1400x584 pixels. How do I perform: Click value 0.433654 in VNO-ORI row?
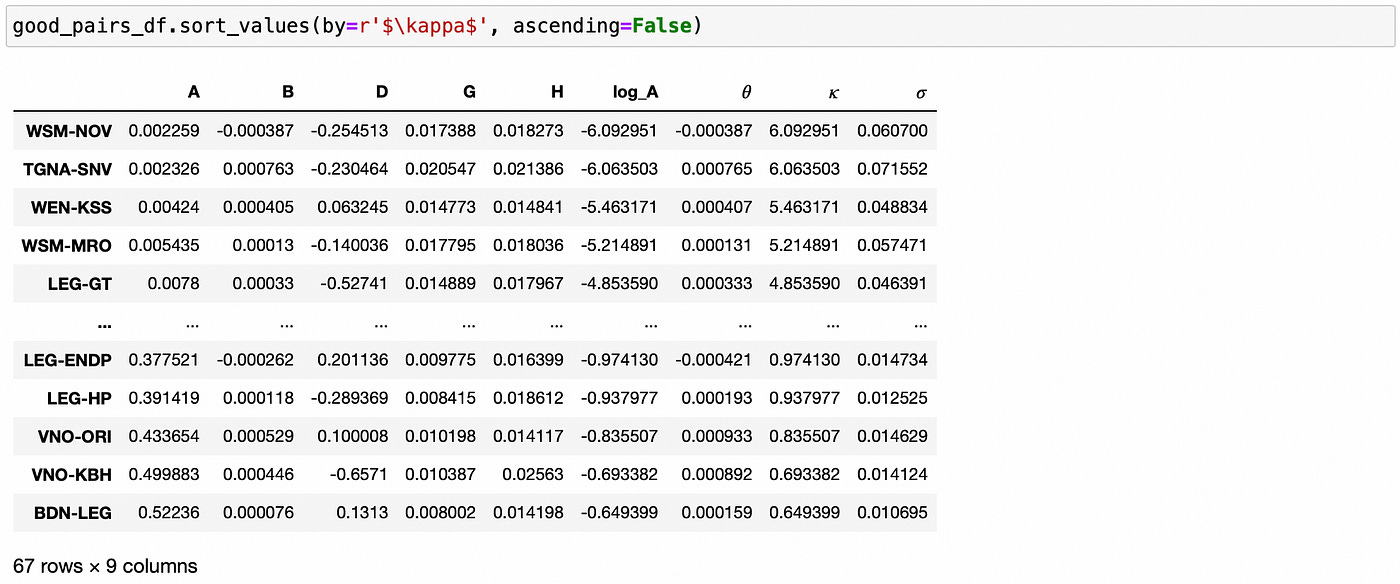point(164,436)
